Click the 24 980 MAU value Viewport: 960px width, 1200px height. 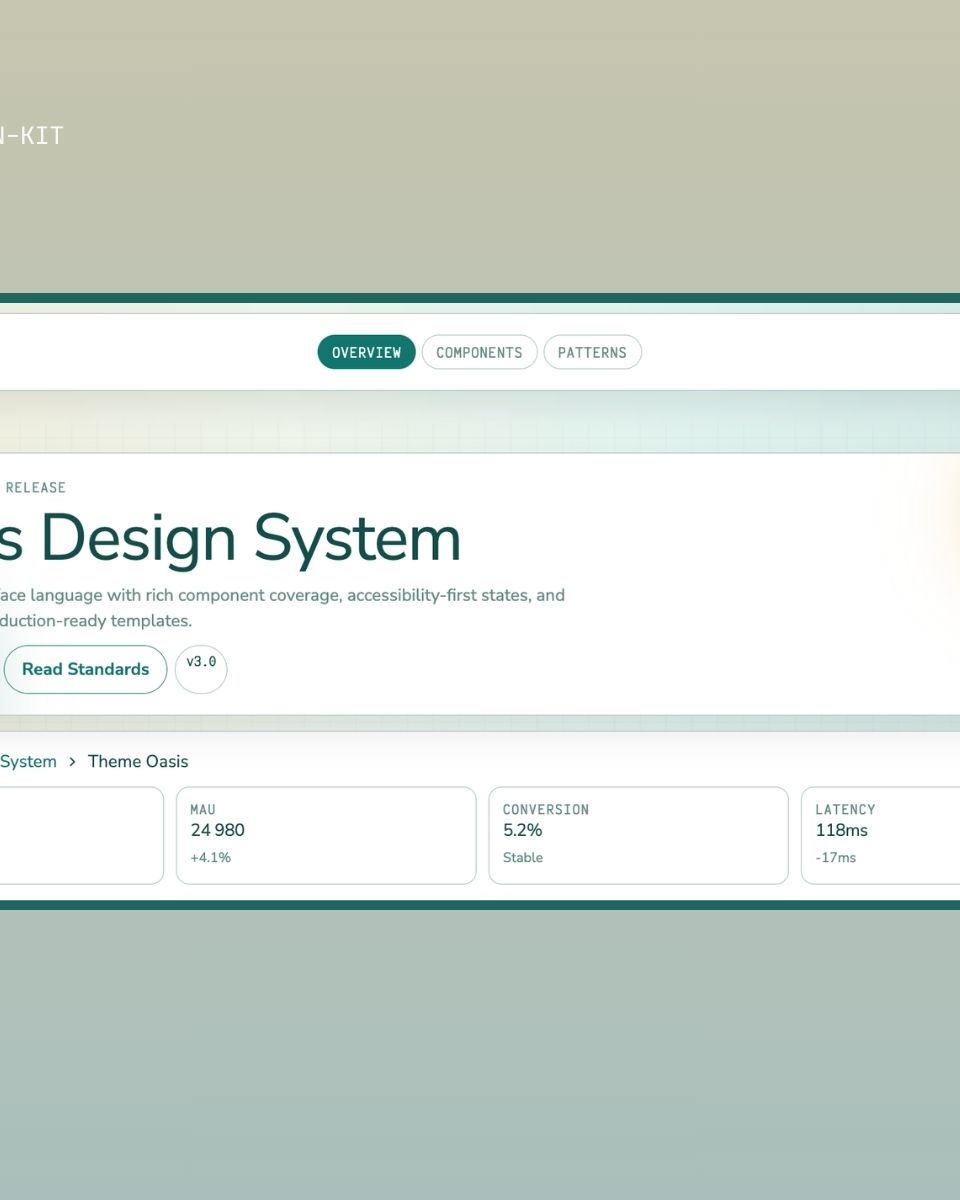click(x=217, y=830)
